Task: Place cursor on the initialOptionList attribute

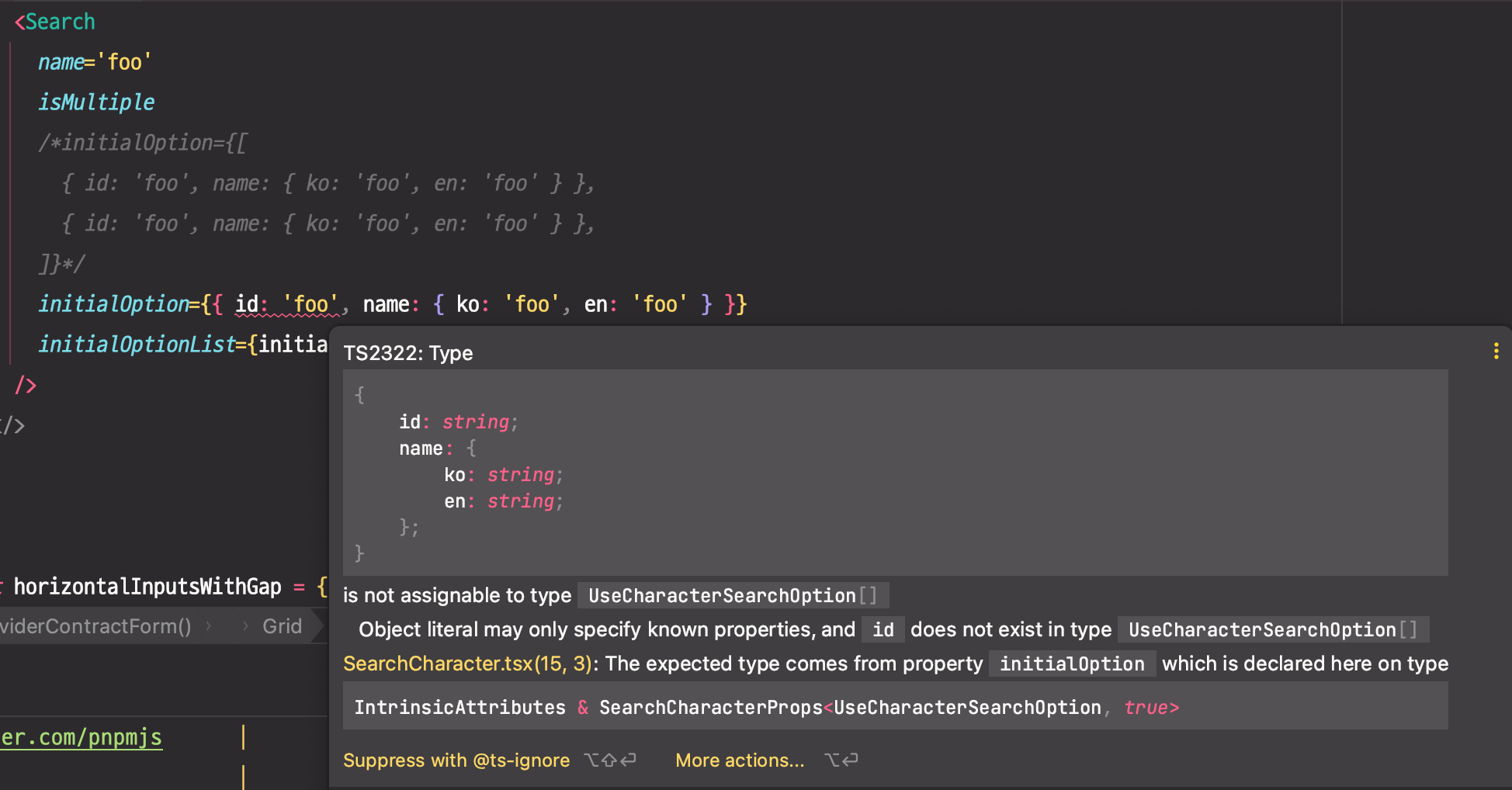Action: 137,345
